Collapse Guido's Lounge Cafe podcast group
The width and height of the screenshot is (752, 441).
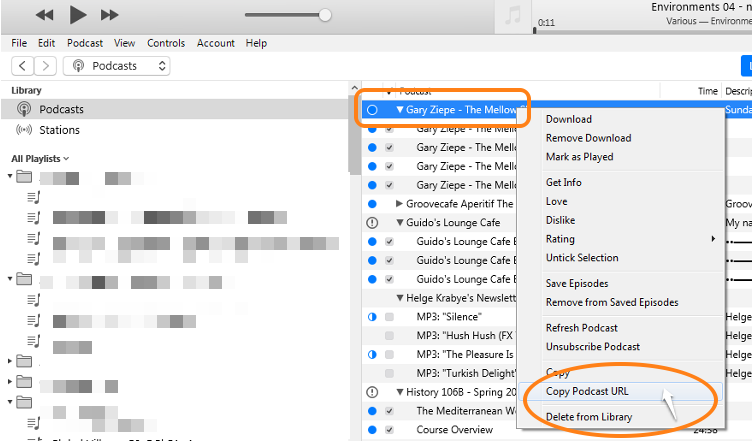pyautogui.click(x=400, y=223)
